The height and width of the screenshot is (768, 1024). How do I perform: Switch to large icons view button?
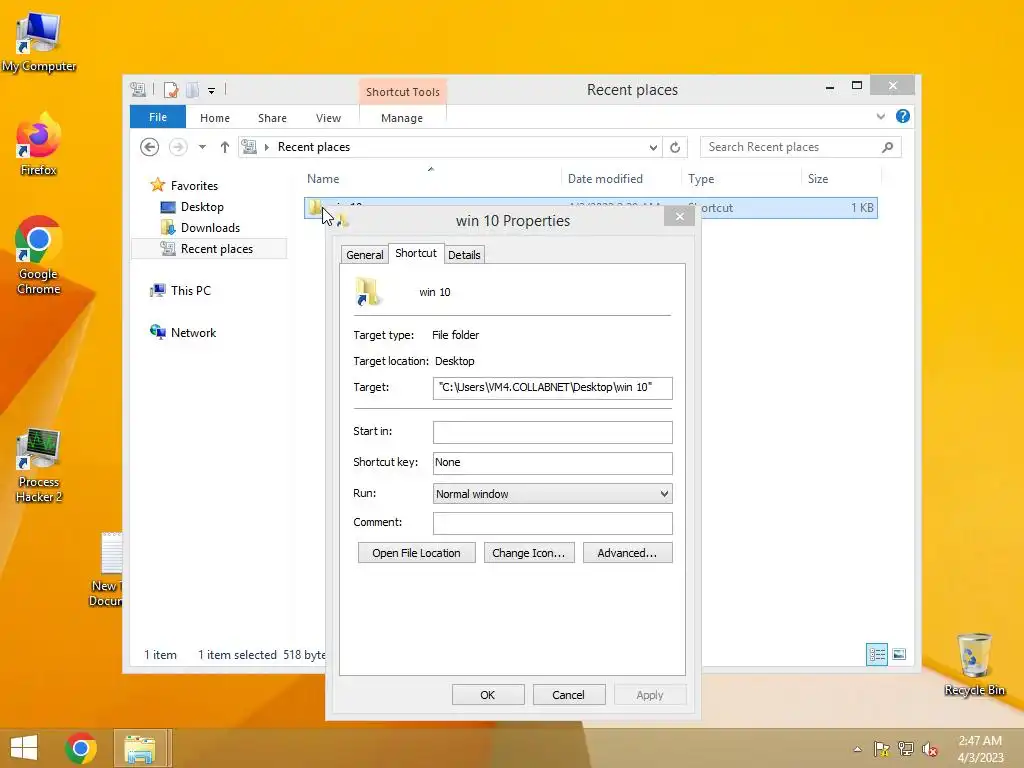(x=899, y=654)
